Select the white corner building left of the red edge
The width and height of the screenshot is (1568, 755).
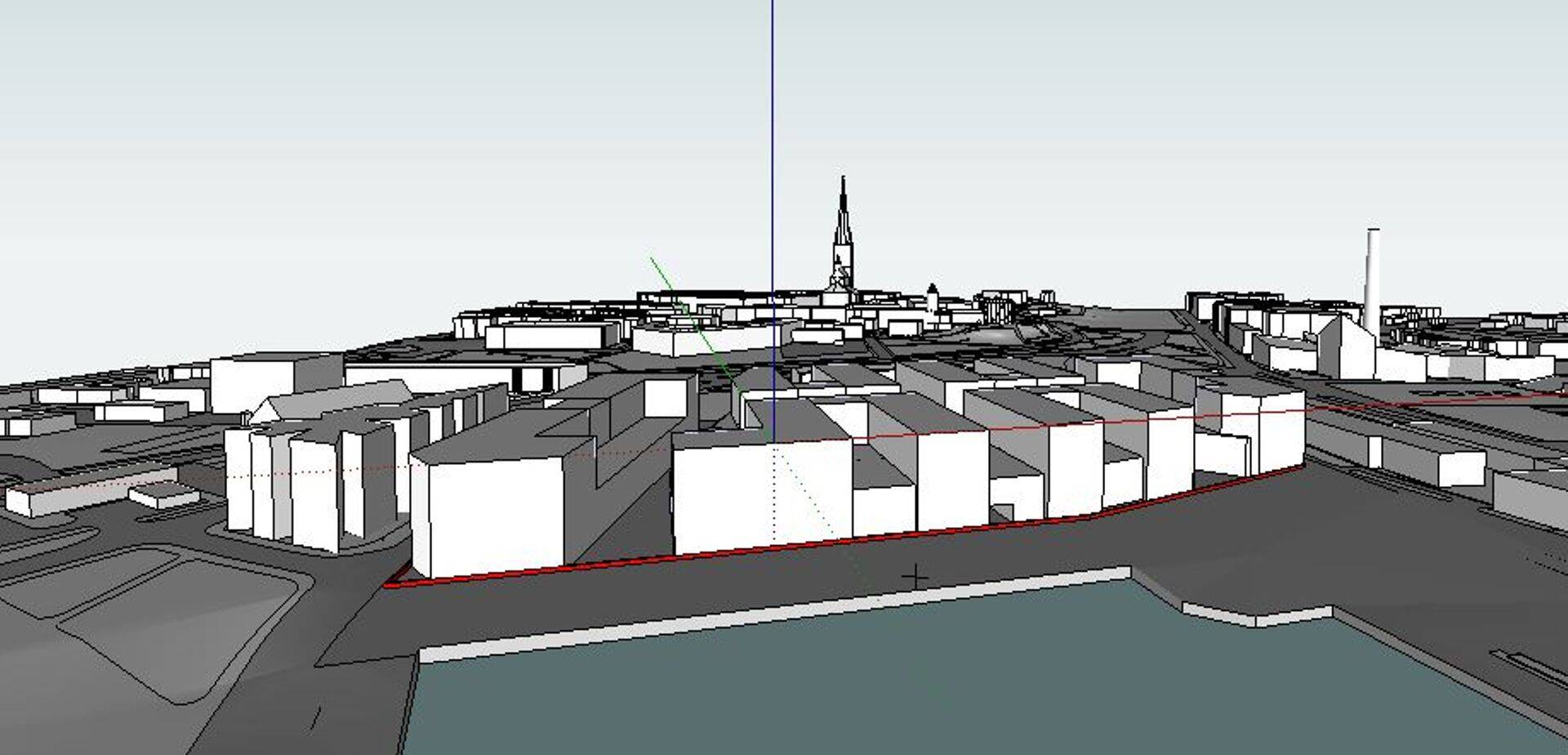(488, 515)
